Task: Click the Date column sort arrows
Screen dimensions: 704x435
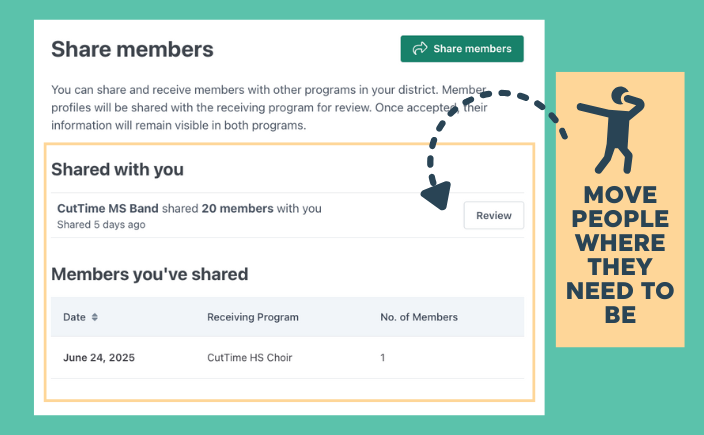Action: (95, 317)
